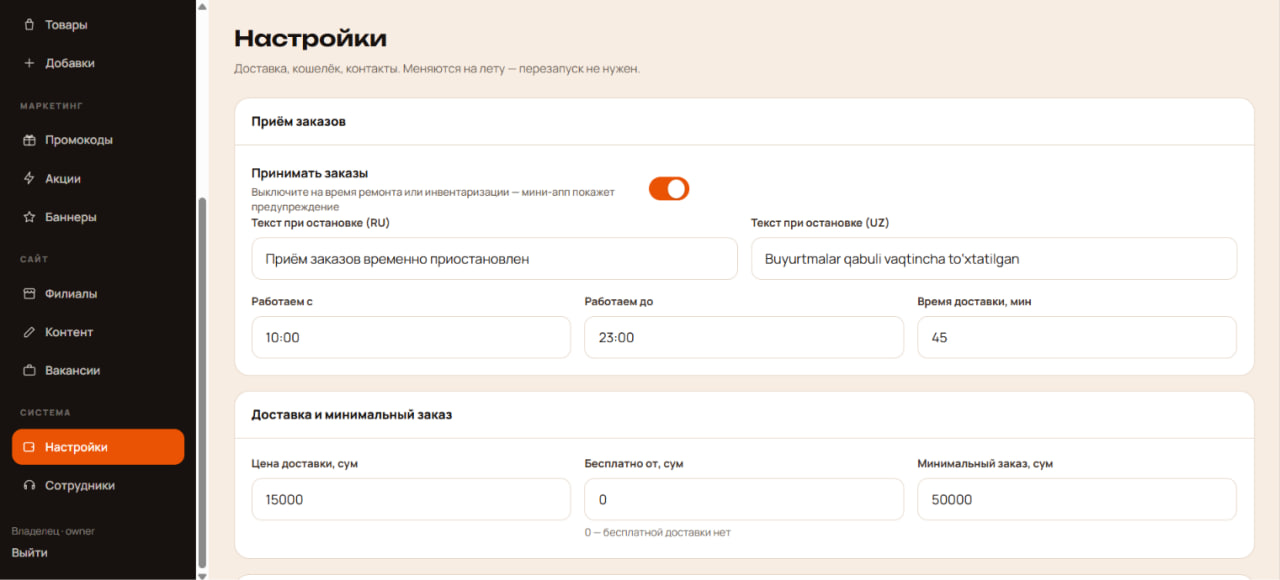
Task: Click the Работаем до time field
Action: coord(744,338)
